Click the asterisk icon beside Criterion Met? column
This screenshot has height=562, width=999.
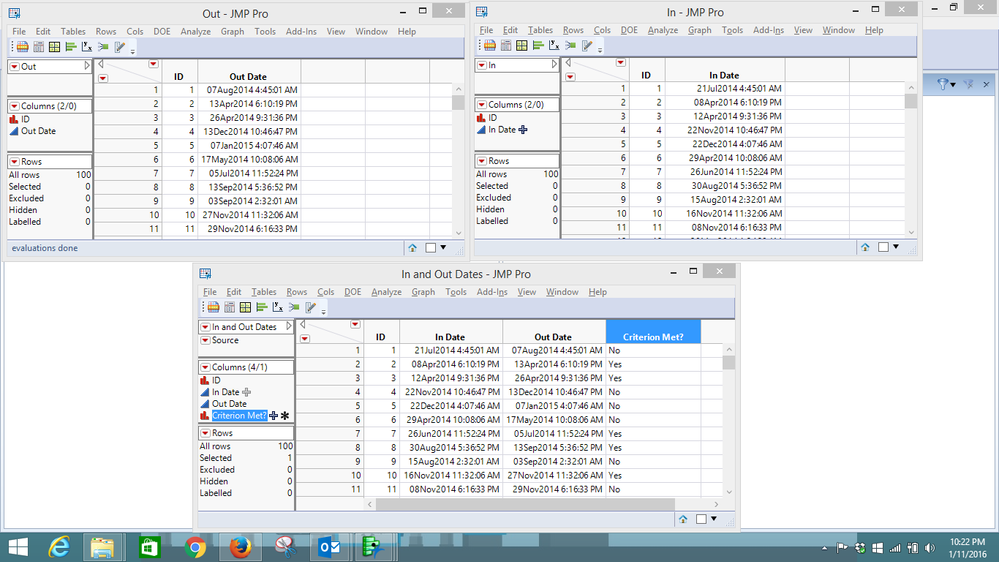click(285, 415)
